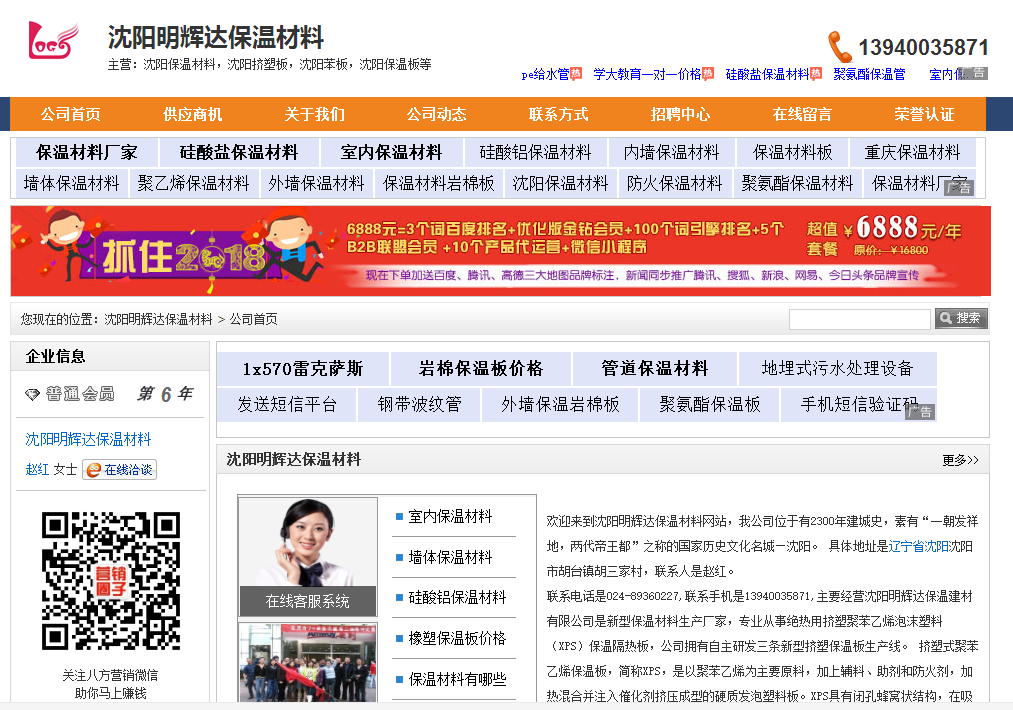
Task: Open 招聘中心 from the navigation bar
Action: click(680, 114)
